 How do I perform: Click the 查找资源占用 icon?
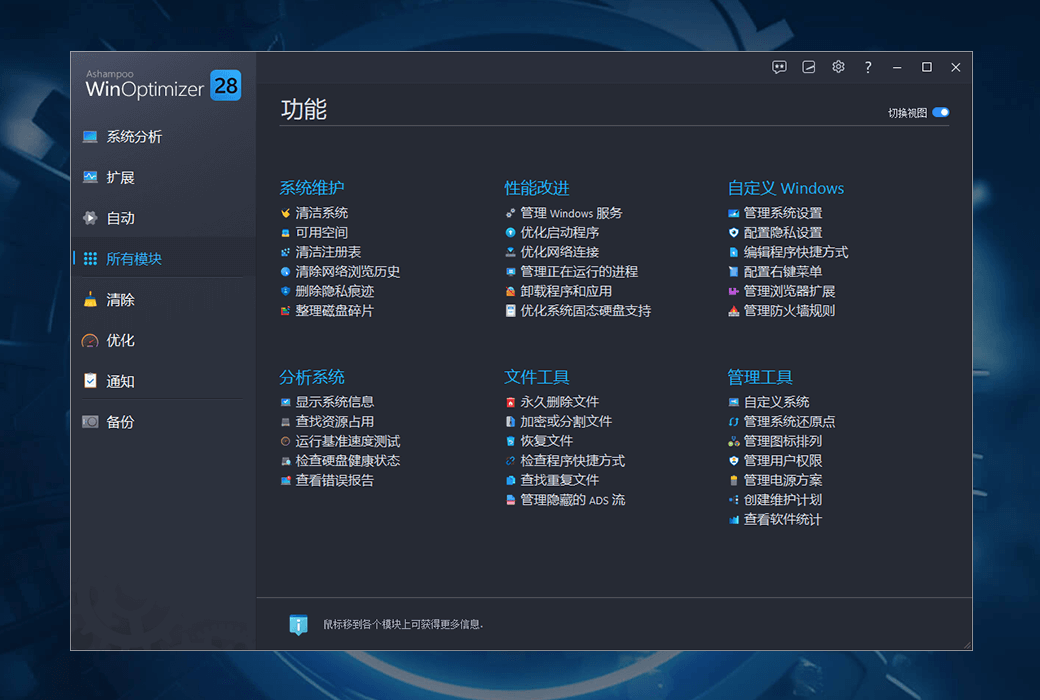tap(285, 421)
